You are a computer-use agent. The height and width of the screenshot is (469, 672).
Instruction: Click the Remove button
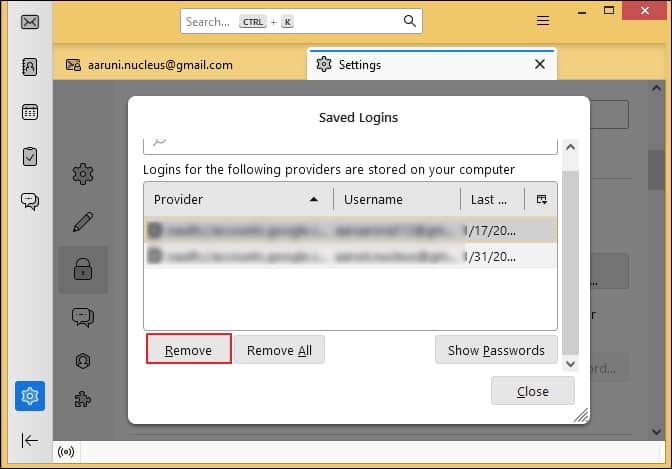click(189, 350)
